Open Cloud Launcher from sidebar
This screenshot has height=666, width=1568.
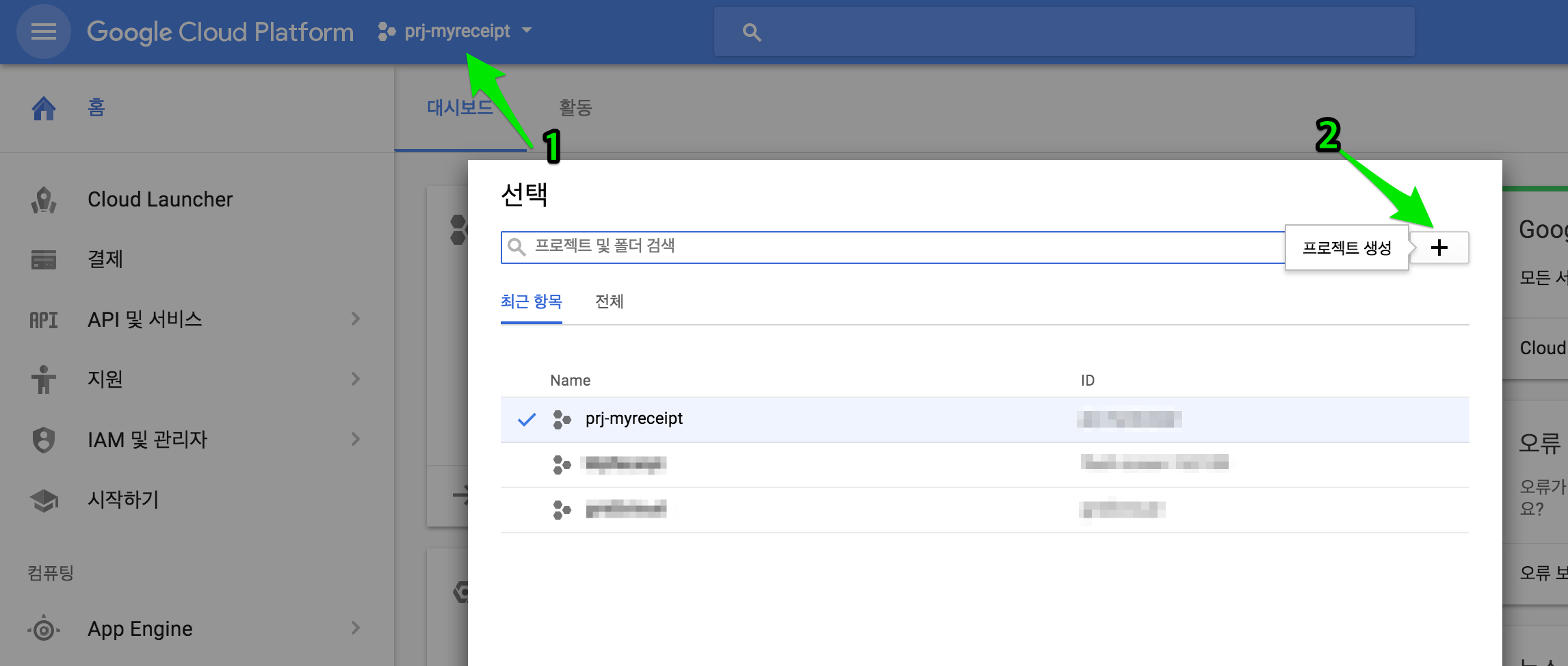coord(160,199)
